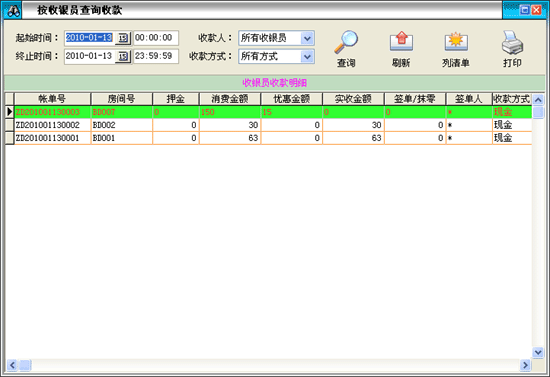Click received amount 63 in BD001 row

tap(353, 138)
